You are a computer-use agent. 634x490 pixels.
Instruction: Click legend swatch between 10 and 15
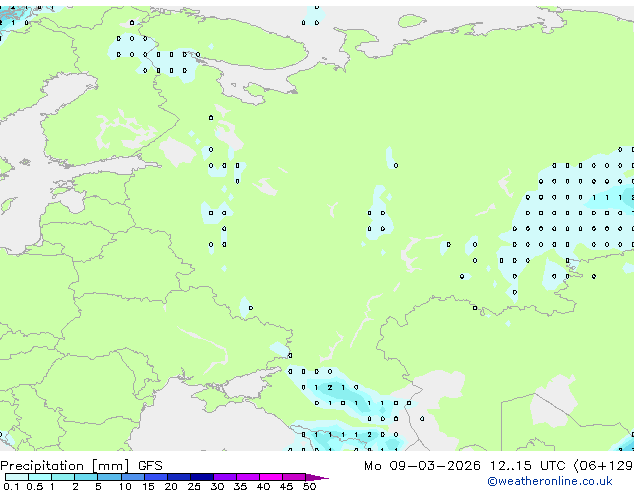tap(132, 477)
